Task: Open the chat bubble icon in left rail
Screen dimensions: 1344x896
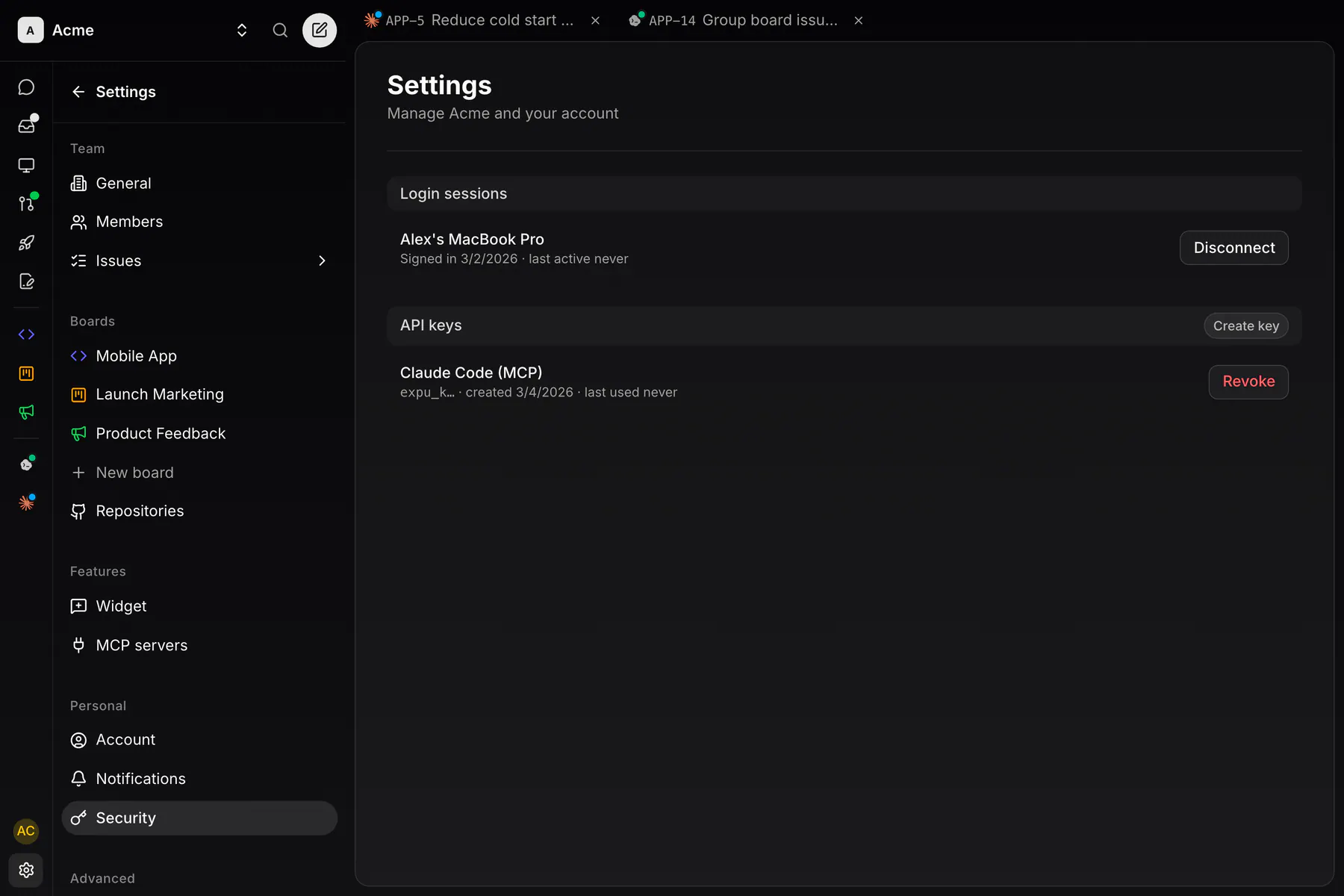Action: [x=26, y=87]
